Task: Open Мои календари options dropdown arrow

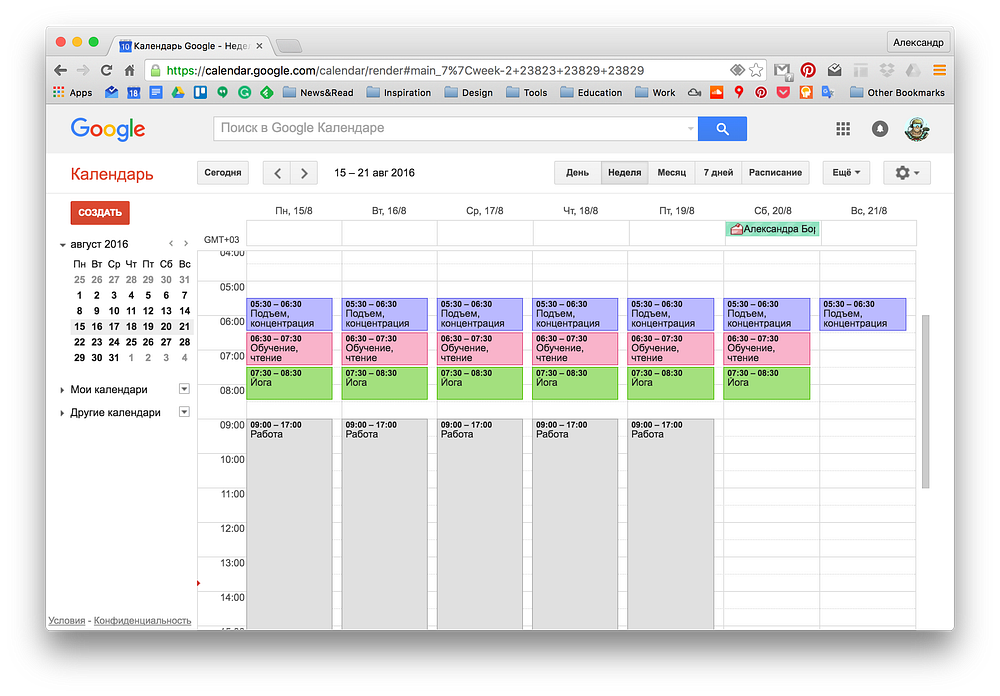Action: tap(184, 389)
